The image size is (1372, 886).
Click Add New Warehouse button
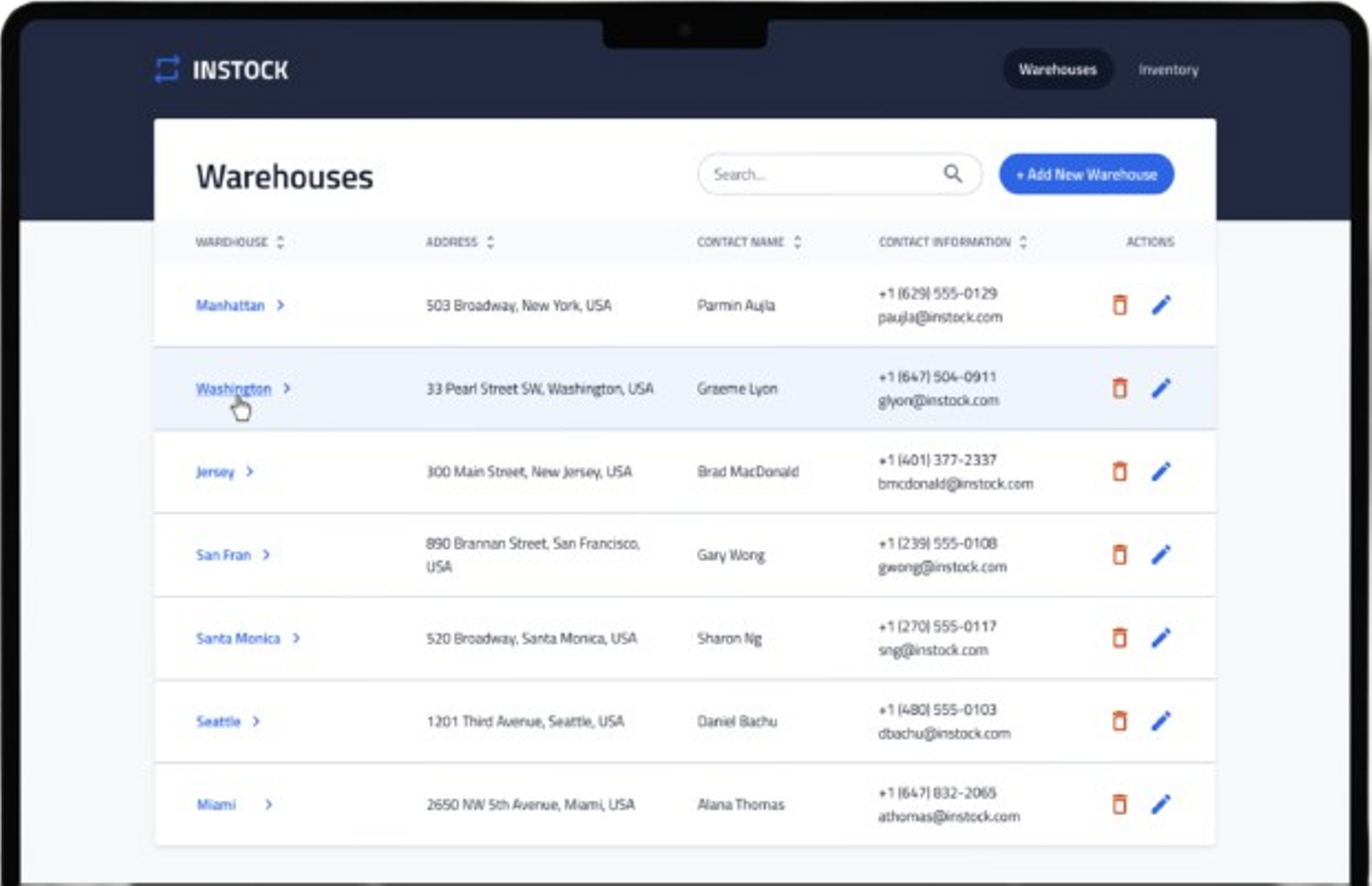point(1086,174)
